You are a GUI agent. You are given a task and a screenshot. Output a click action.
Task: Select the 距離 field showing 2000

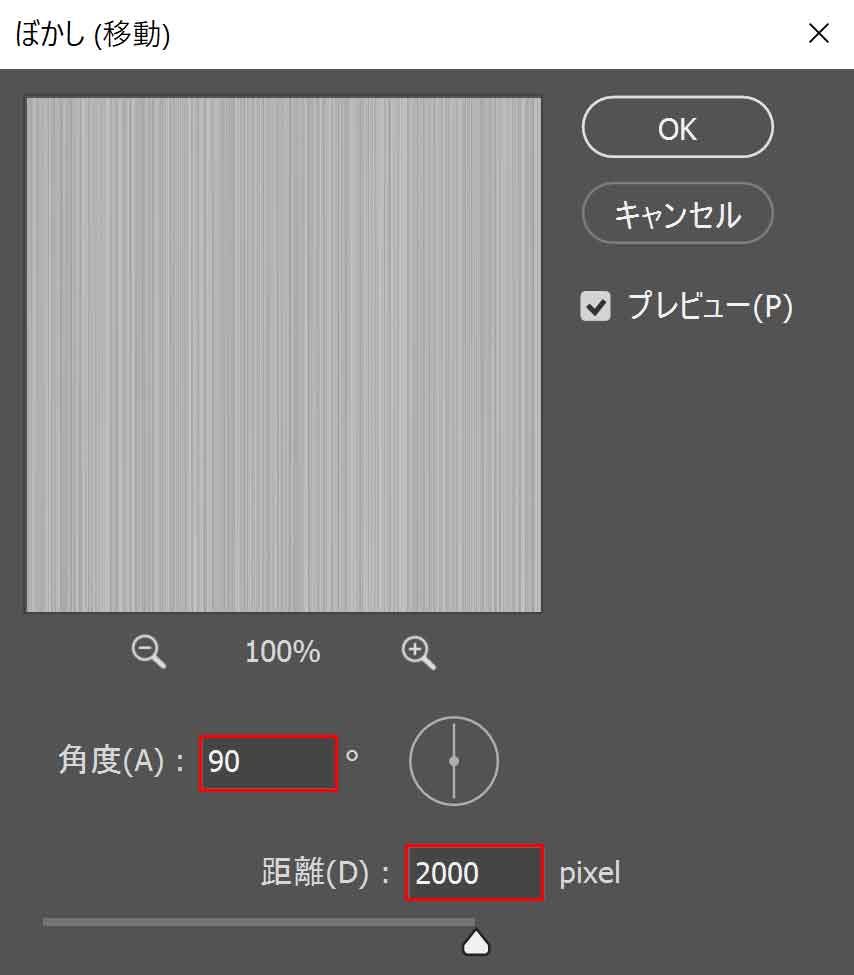point(475,872)
